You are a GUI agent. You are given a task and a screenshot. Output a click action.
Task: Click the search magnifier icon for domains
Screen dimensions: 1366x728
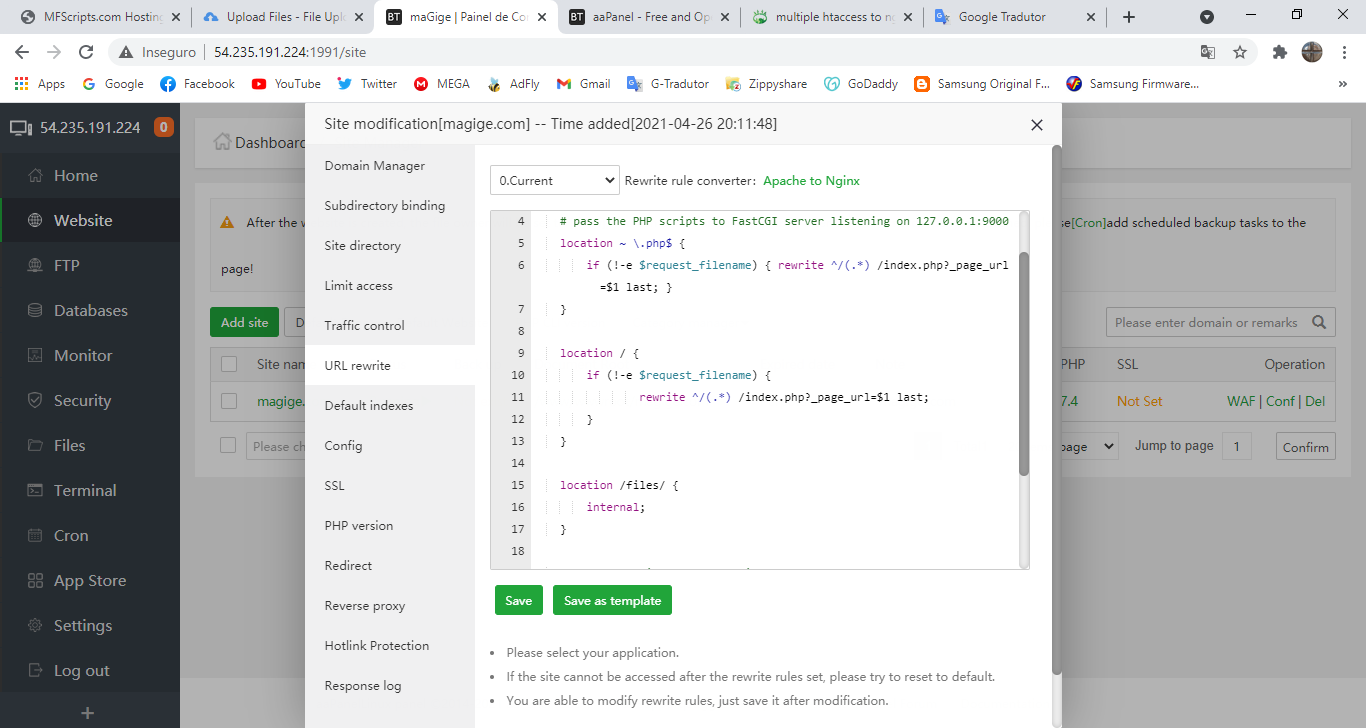point(1320,322)
